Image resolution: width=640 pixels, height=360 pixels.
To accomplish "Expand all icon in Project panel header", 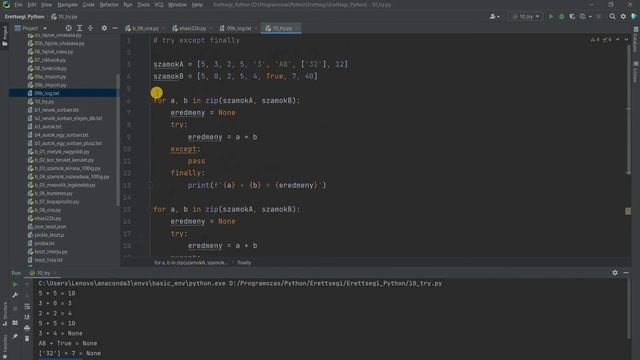I will point(80,28).
